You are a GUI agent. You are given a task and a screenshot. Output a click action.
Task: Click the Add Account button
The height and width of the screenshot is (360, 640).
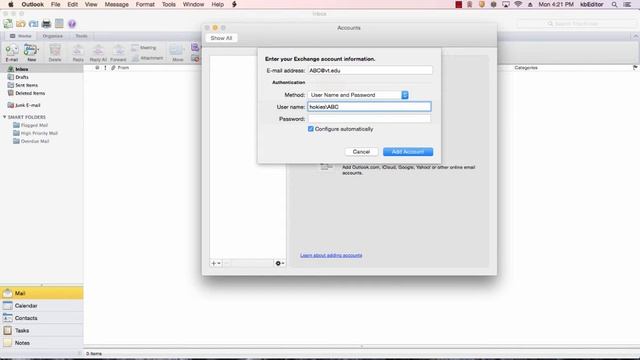pyautogui.click(x=408, y=152)
